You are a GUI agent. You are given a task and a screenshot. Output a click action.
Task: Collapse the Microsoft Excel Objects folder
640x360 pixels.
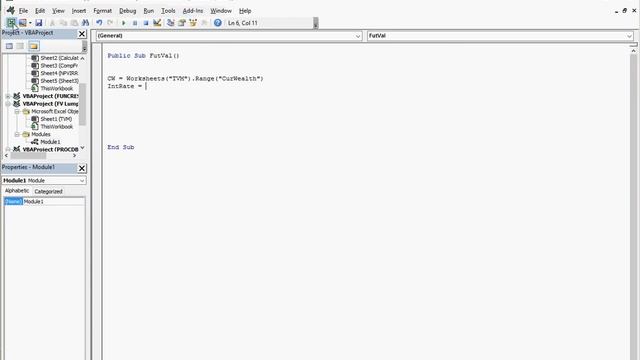click(17, 111)
